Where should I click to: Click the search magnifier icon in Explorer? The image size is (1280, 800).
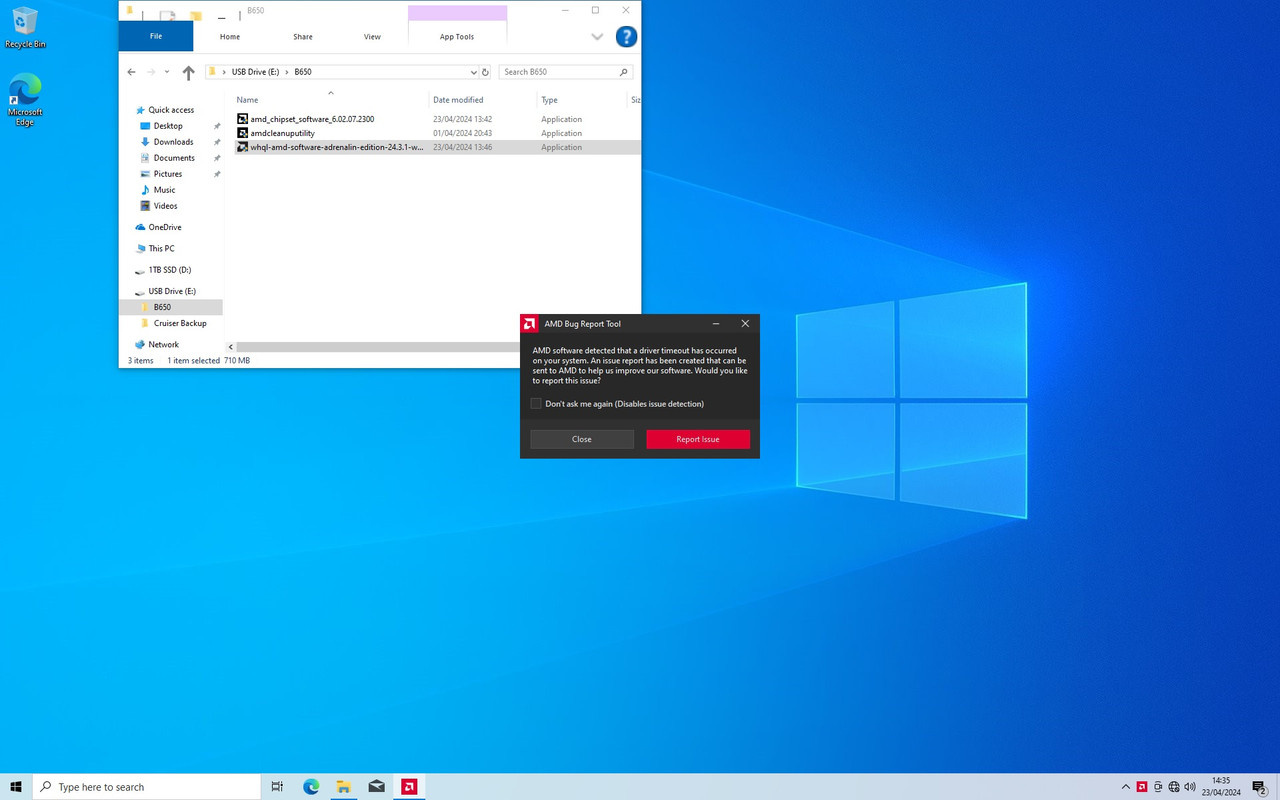pyautogui.click(x=624, y=72)
